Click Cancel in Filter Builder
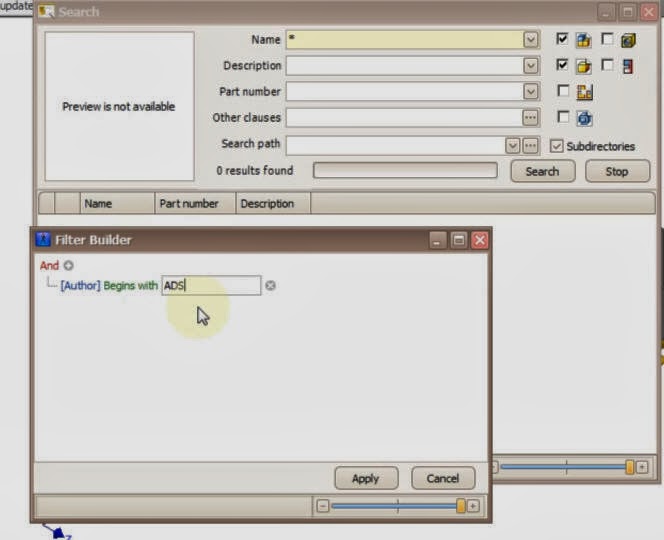Image resolution: width=664 pixels, height=540 pixels. [443, 478]
